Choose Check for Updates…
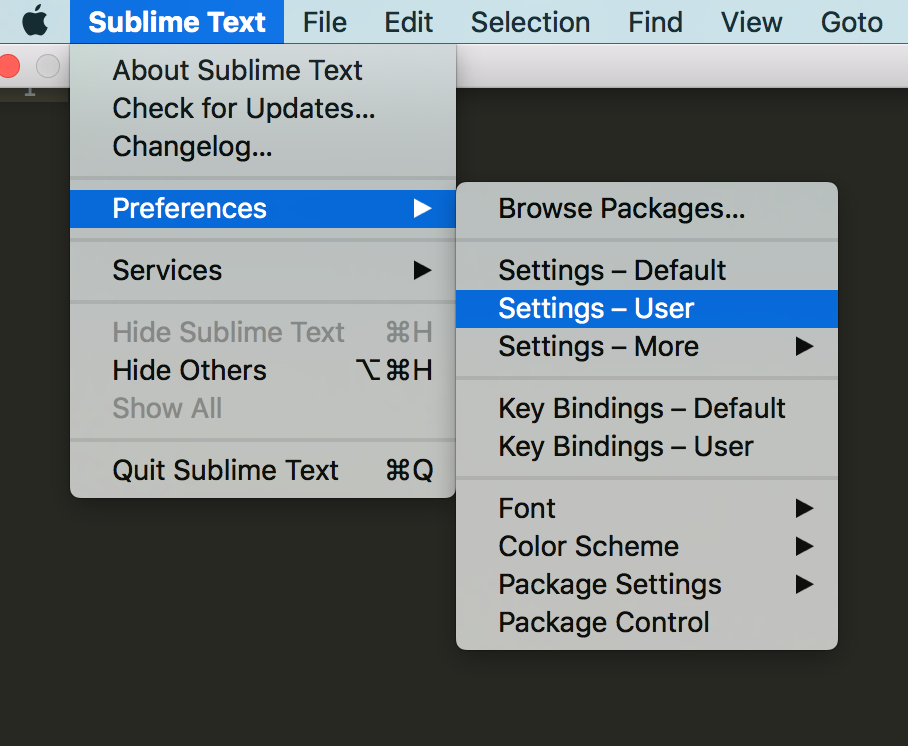The width and height of the screenshot is (908, 746). 263,108
